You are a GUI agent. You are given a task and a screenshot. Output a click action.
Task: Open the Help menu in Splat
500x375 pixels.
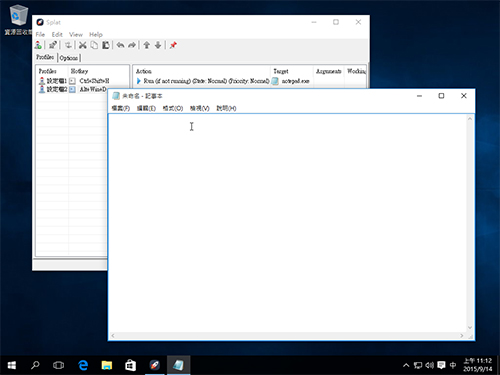[x=96, y=34]
